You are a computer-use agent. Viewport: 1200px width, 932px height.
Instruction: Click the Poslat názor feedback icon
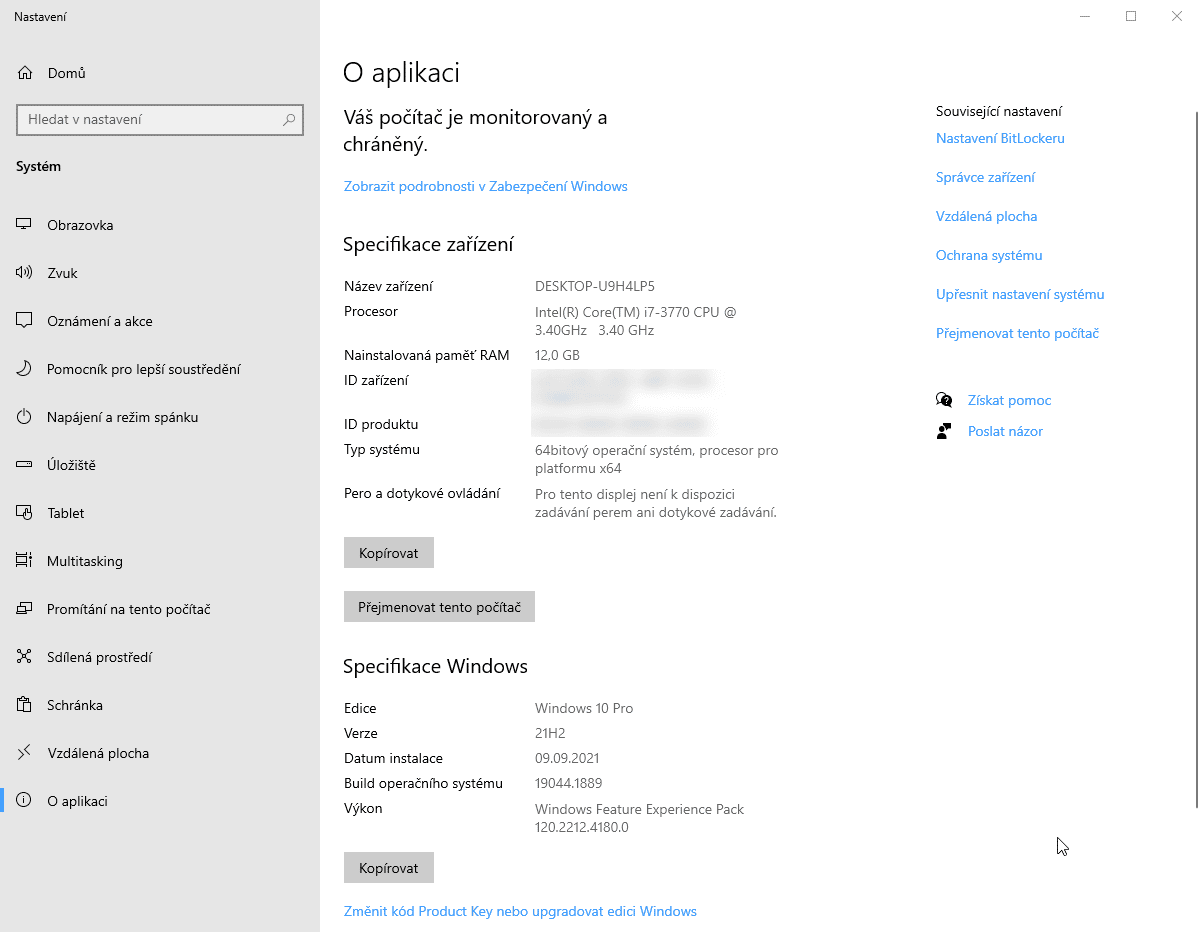[x=944, y=431]
